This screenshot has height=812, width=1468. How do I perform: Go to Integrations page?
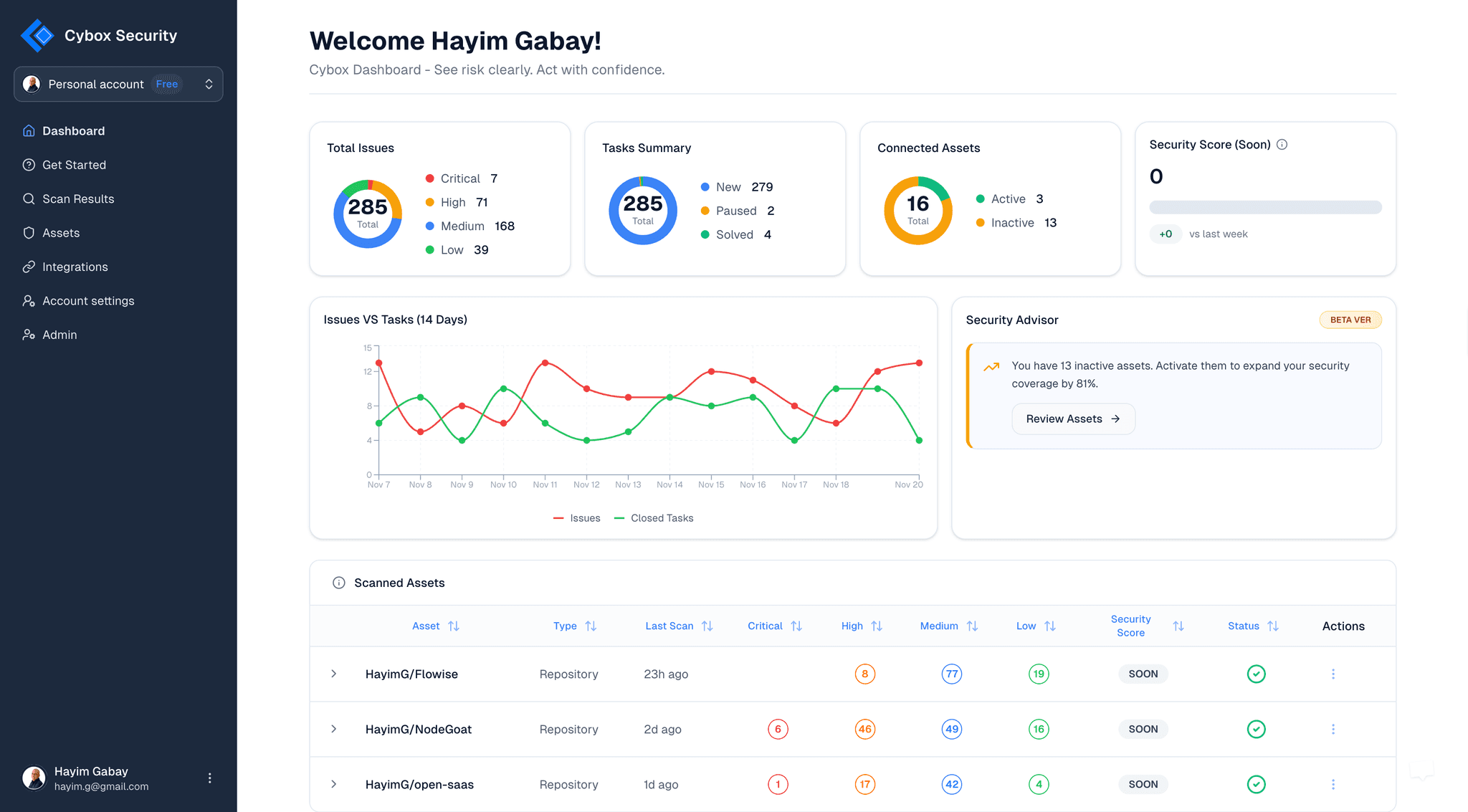75,267
